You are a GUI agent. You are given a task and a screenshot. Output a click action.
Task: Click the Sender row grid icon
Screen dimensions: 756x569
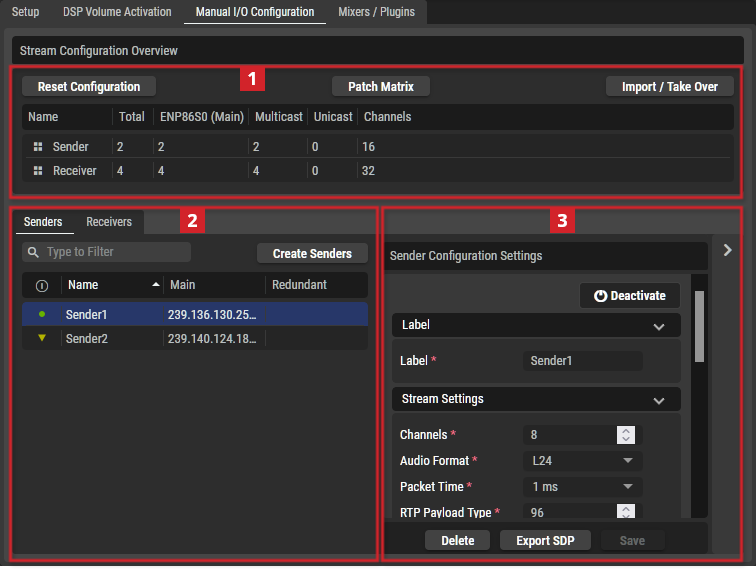38,147
